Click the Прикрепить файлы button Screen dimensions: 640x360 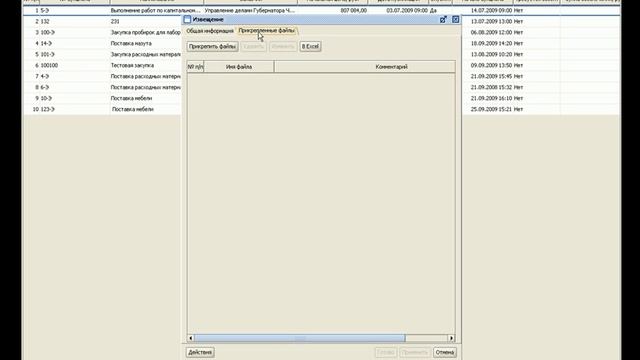(x=213, y=47)
